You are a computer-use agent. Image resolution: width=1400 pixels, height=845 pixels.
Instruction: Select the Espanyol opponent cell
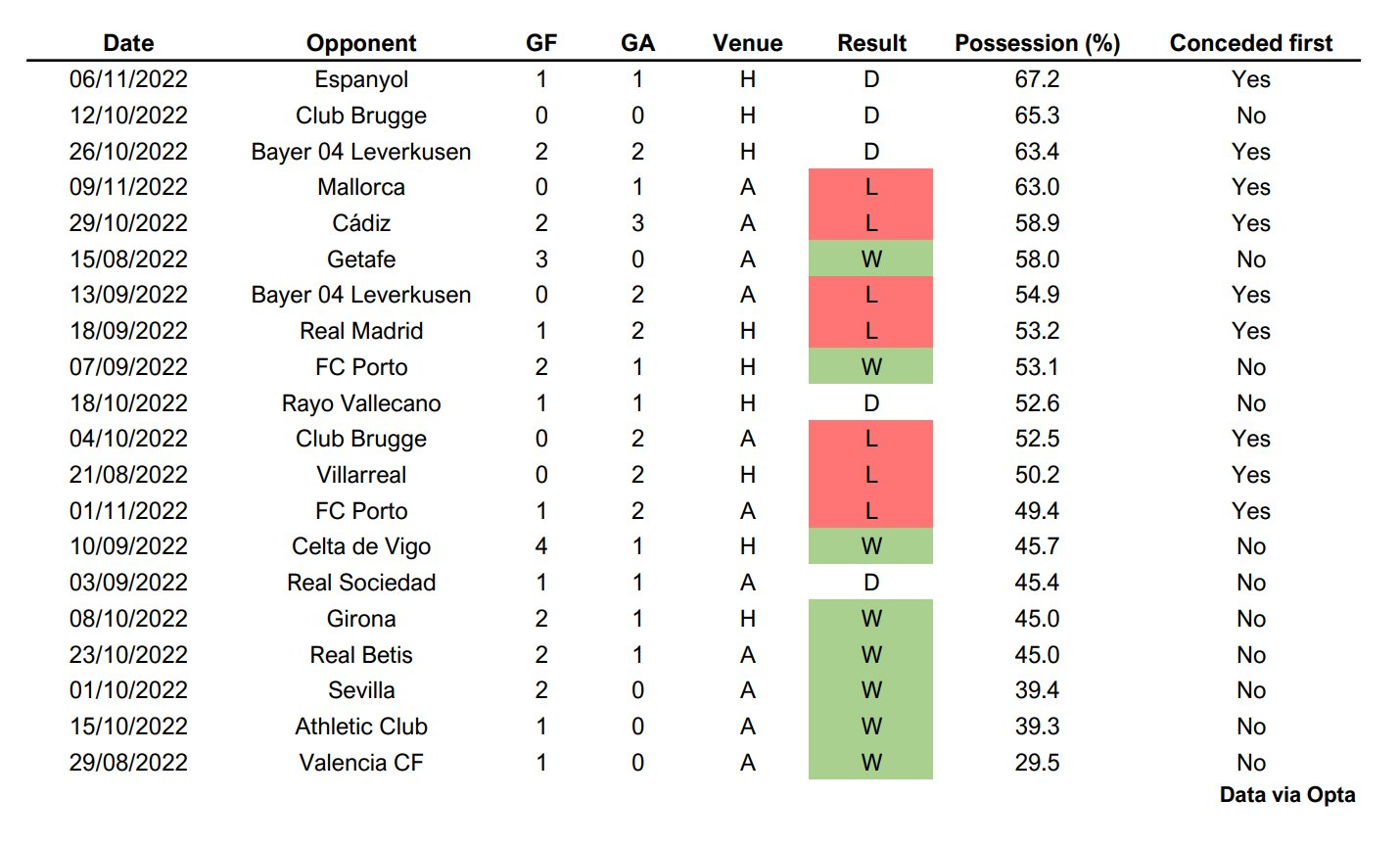361,79
